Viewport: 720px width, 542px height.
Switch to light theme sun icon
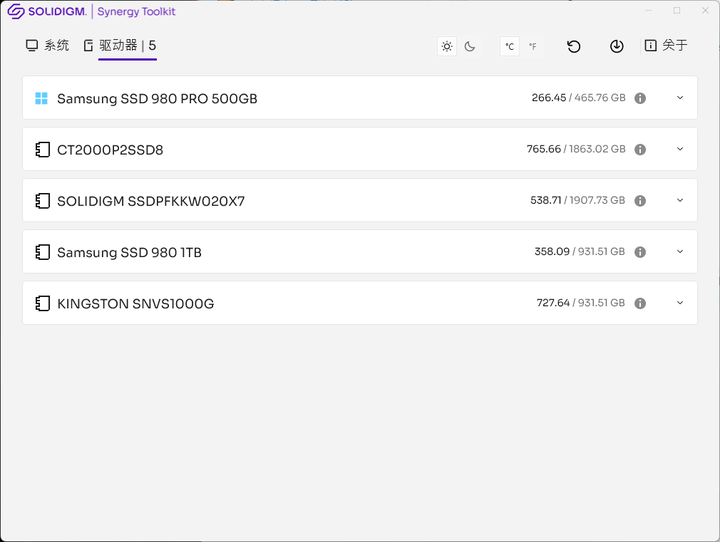[447, 46]
